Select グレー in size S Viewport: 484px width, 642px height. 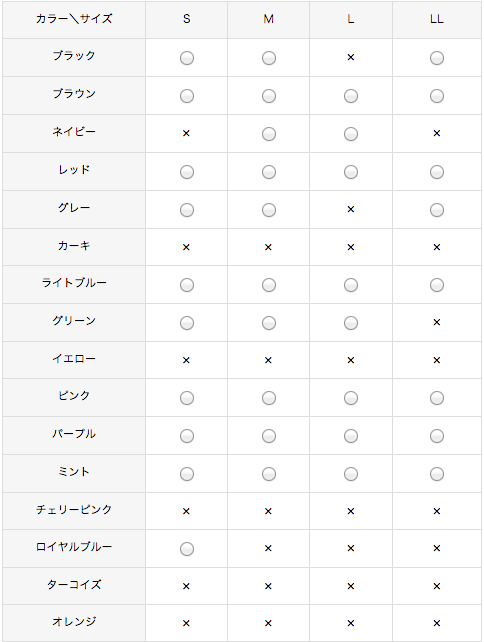click(x=187, y=210)
